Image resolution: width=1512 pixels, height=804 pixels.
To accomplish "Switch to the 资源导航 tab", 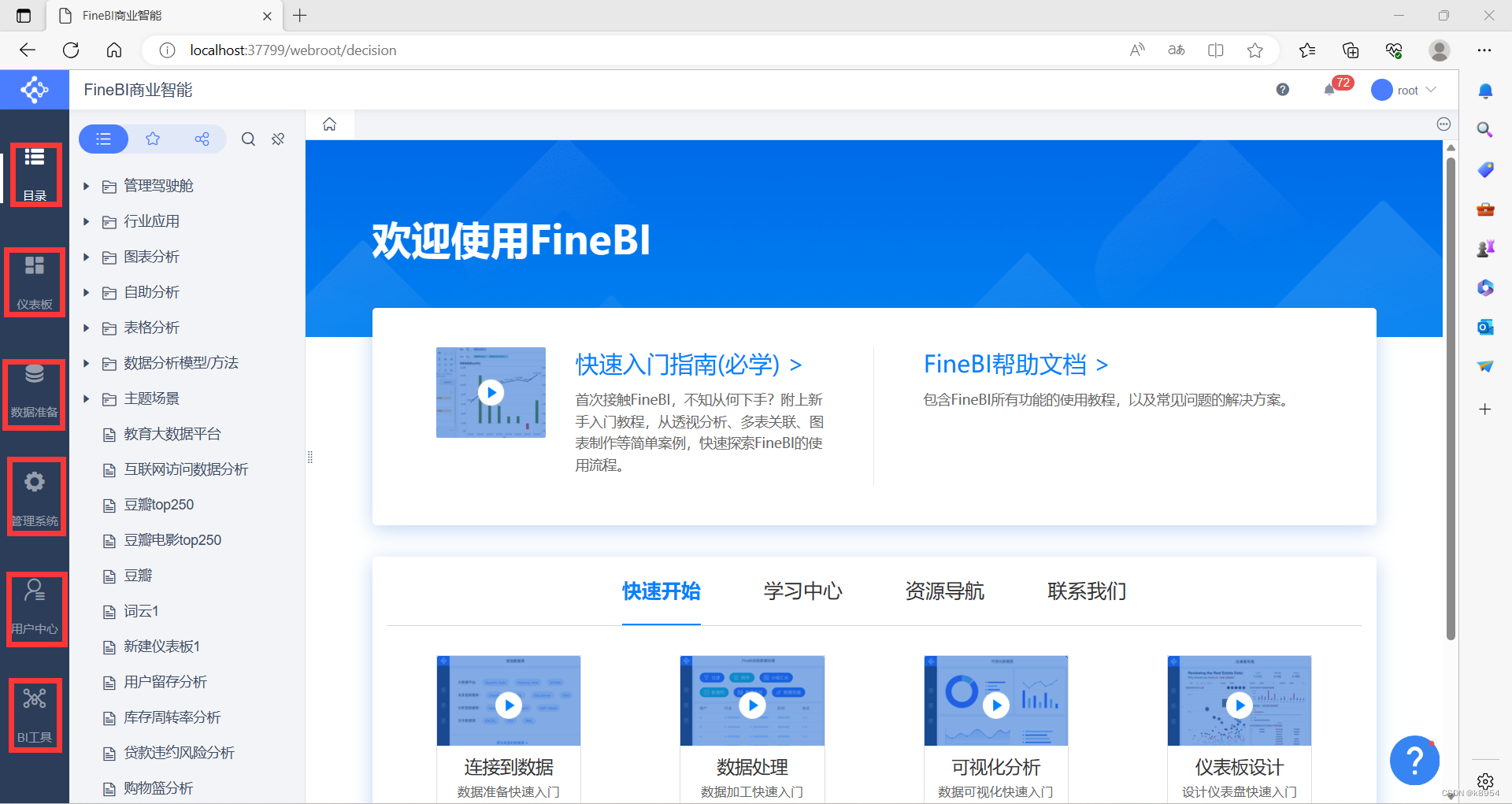I will [945, 591].
